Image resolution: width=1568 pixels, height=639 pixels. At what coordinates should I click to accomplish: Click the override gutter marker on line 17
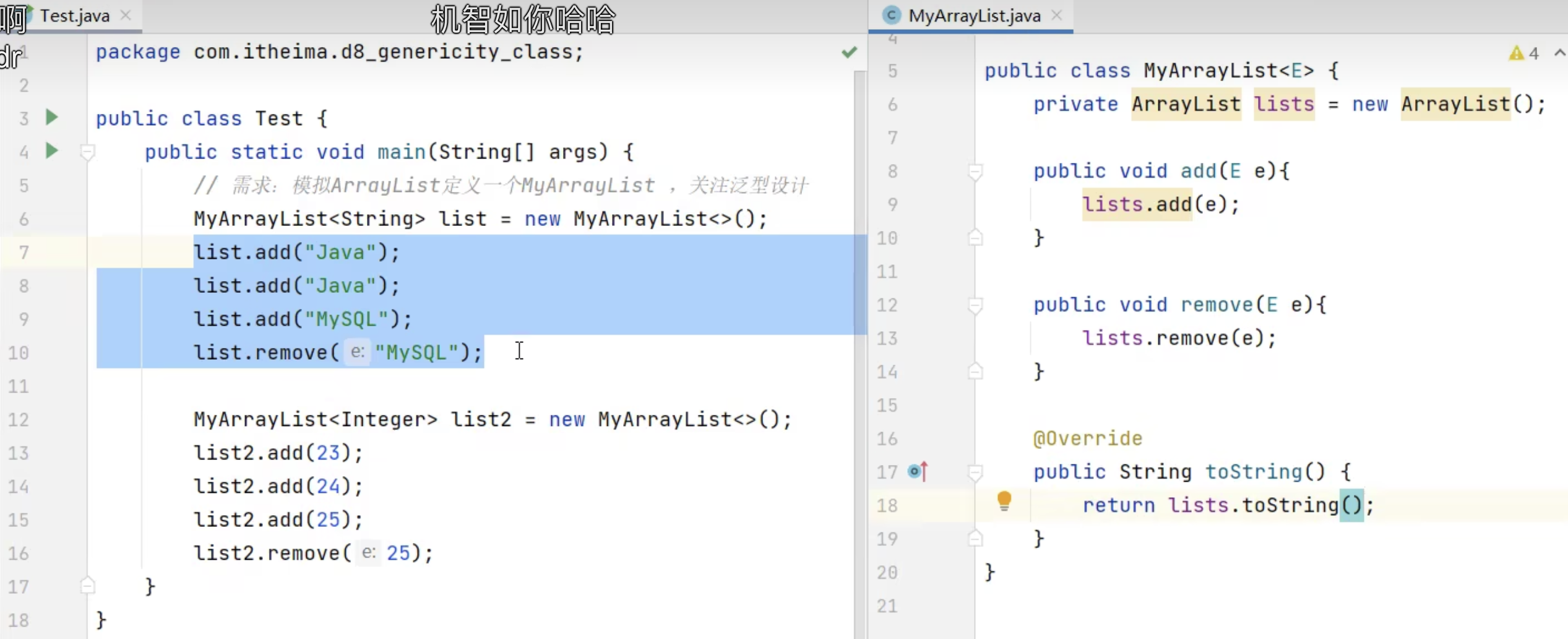click(x=918, y=472)
